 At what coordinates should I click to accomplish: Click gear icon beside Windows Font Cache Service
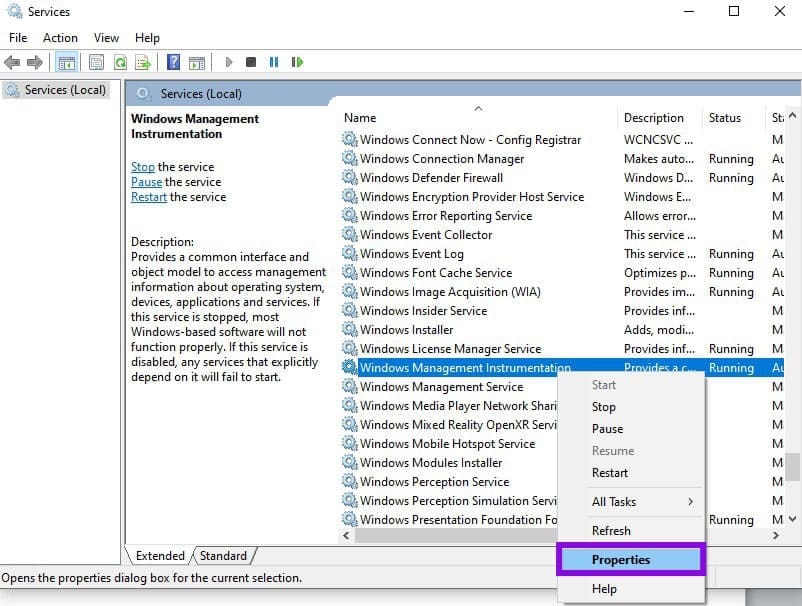[349, 273]
